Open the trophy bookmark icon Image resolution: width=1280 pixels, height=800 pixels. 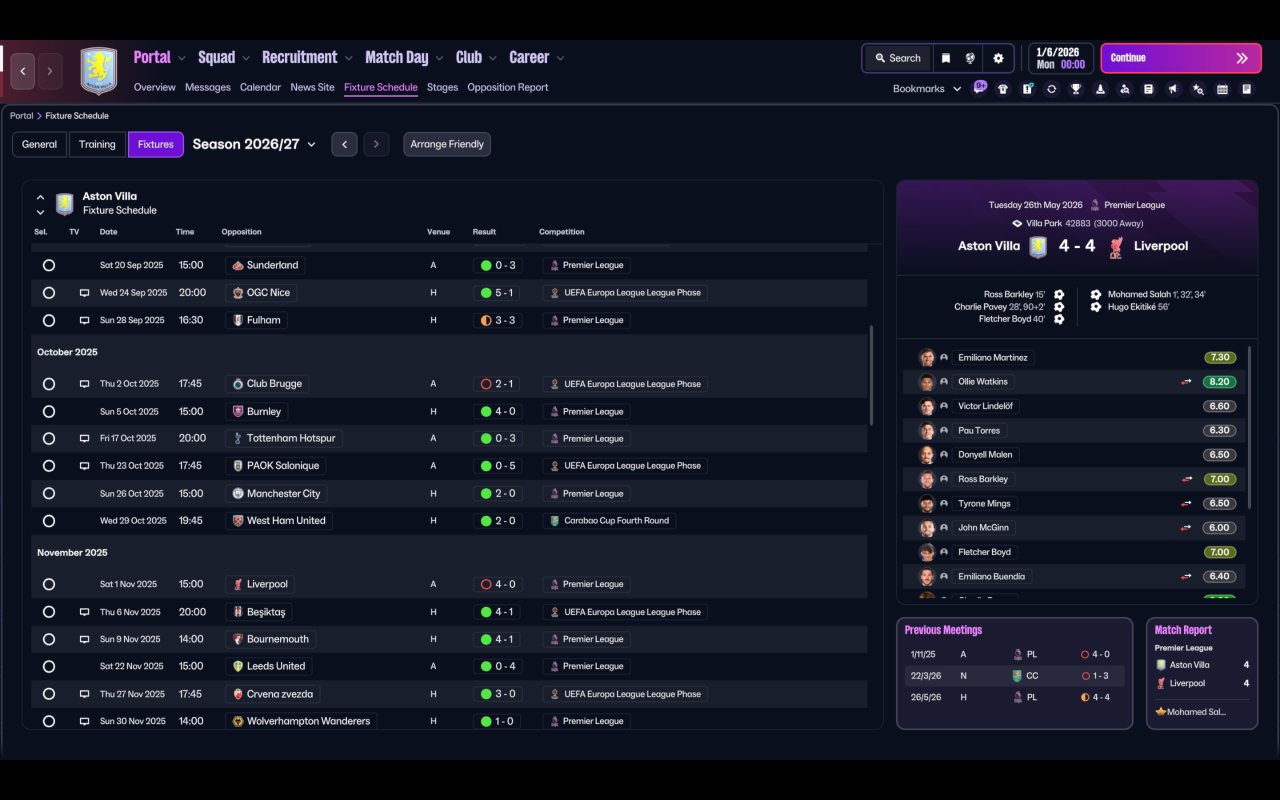(x=1076, y=89)
